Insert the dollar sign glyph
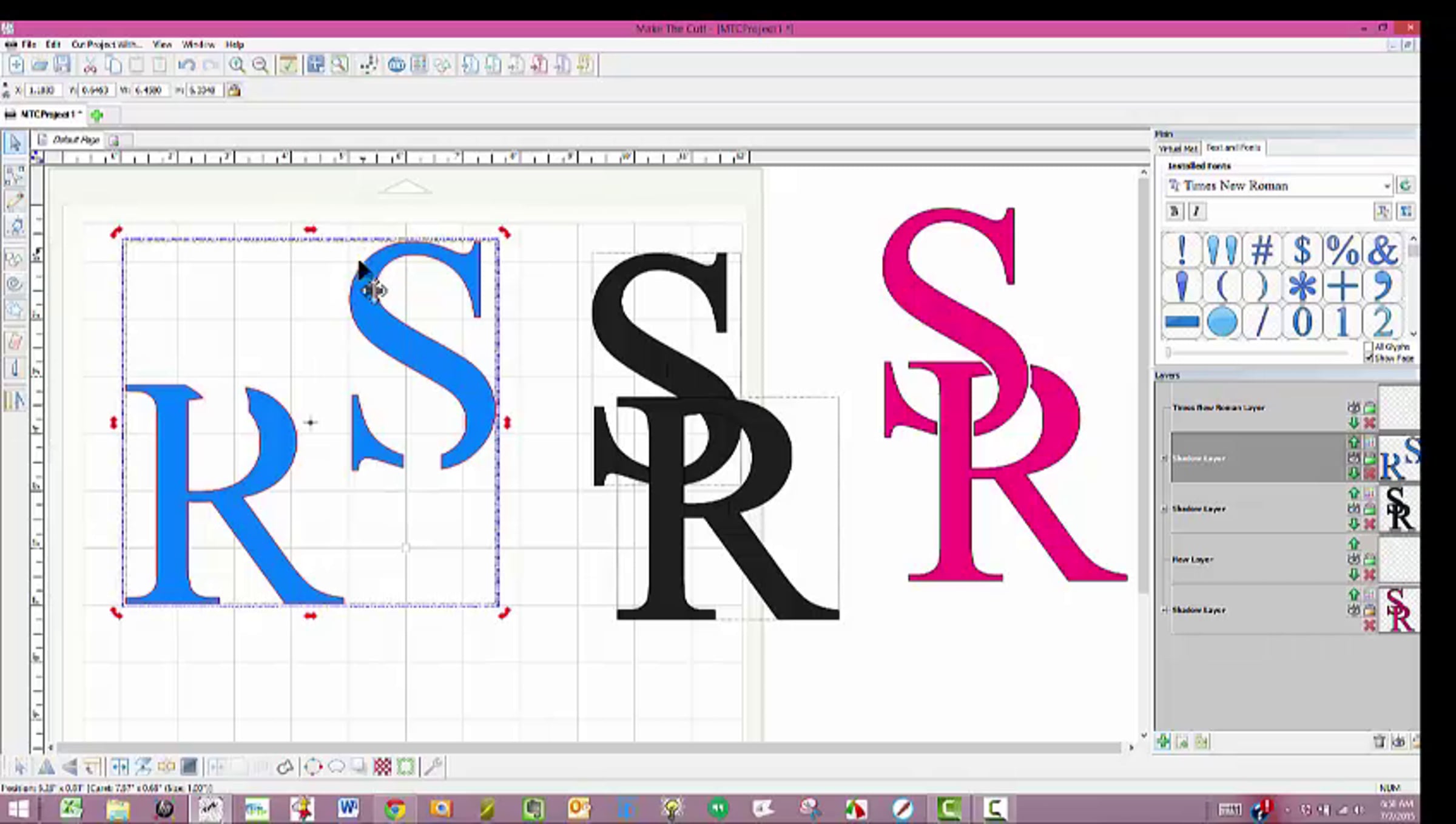This screenshot has width=1456, height=824. (x=1302, y=250)
